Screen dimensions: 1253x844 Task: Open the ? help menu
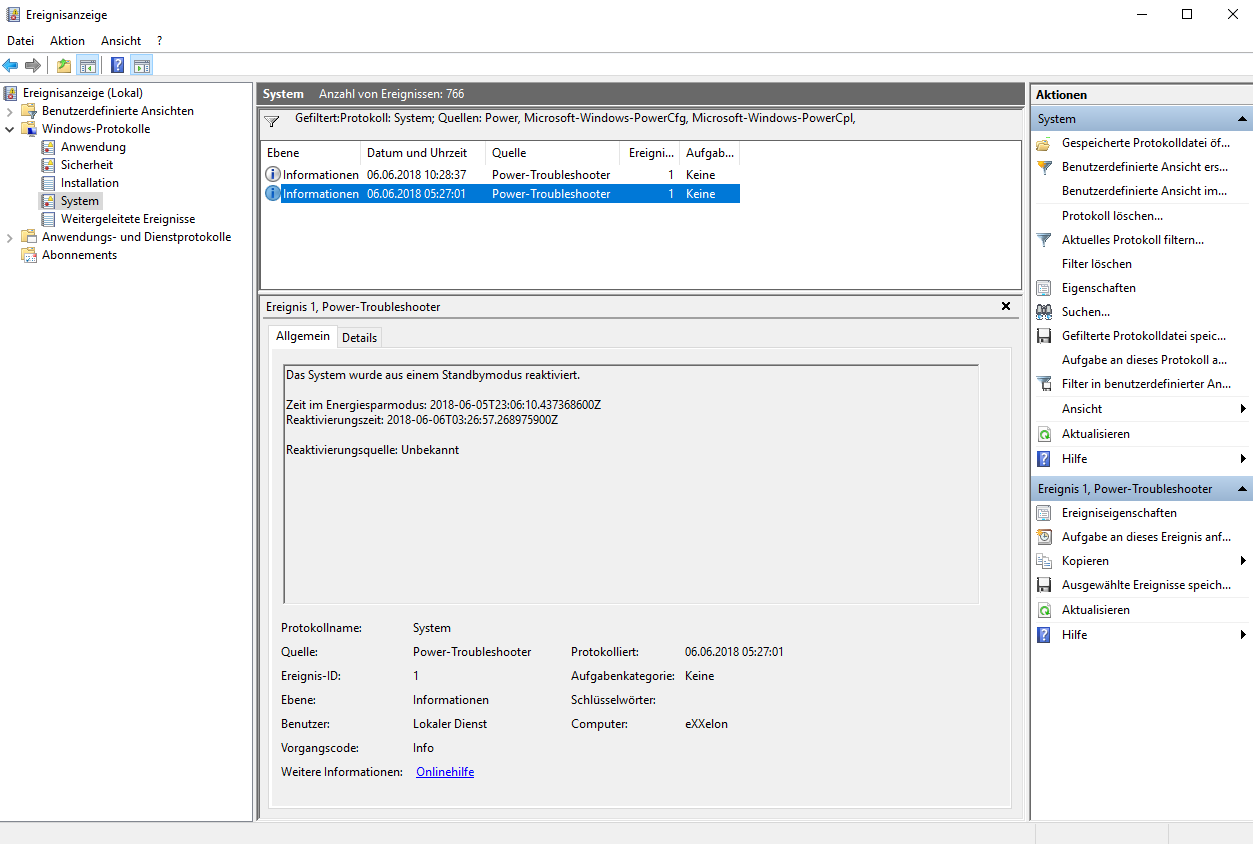pos(159,41)
